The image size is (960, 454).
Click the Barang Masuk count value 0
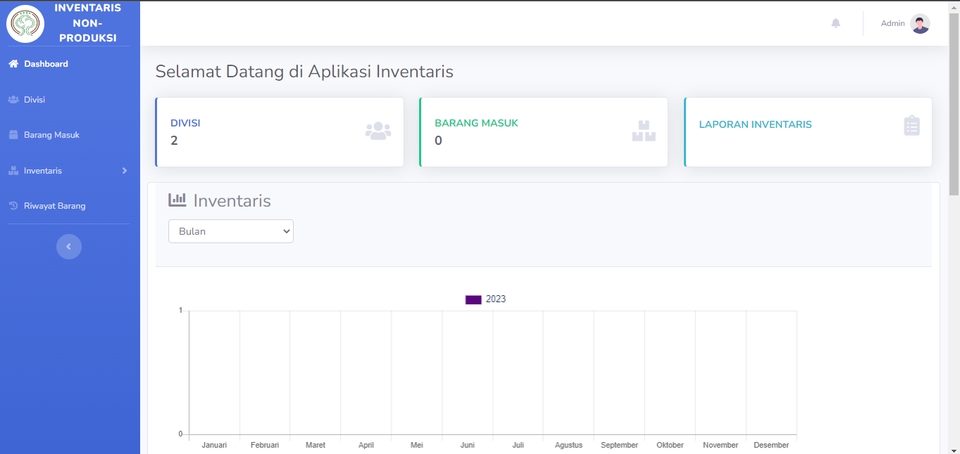438,141
